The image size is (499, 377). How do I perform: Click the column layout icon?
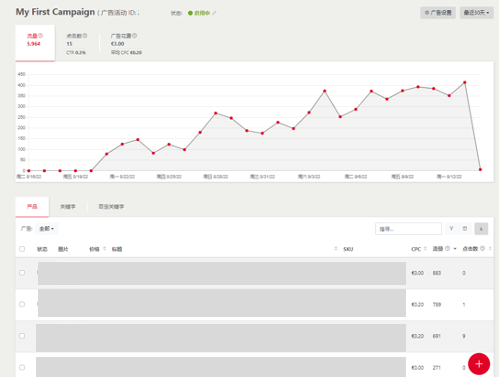point(465,229)
